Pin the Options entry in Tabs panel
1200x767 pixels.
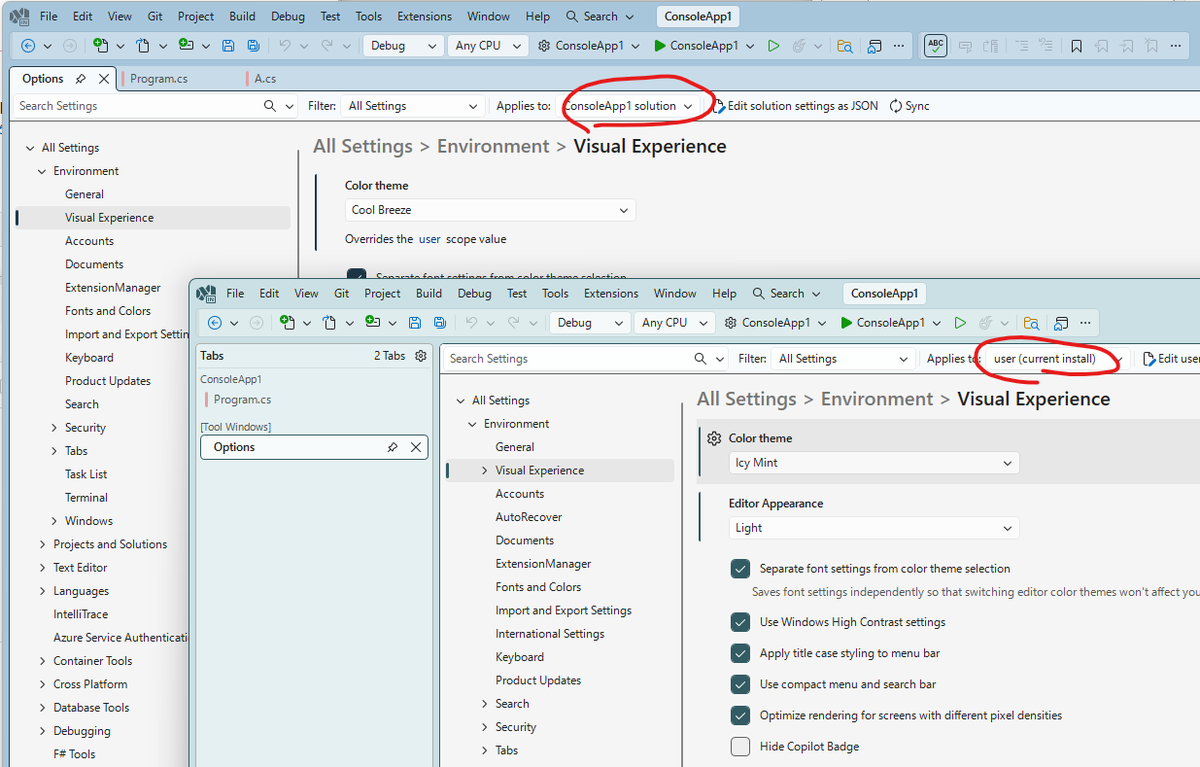point(393,448)
